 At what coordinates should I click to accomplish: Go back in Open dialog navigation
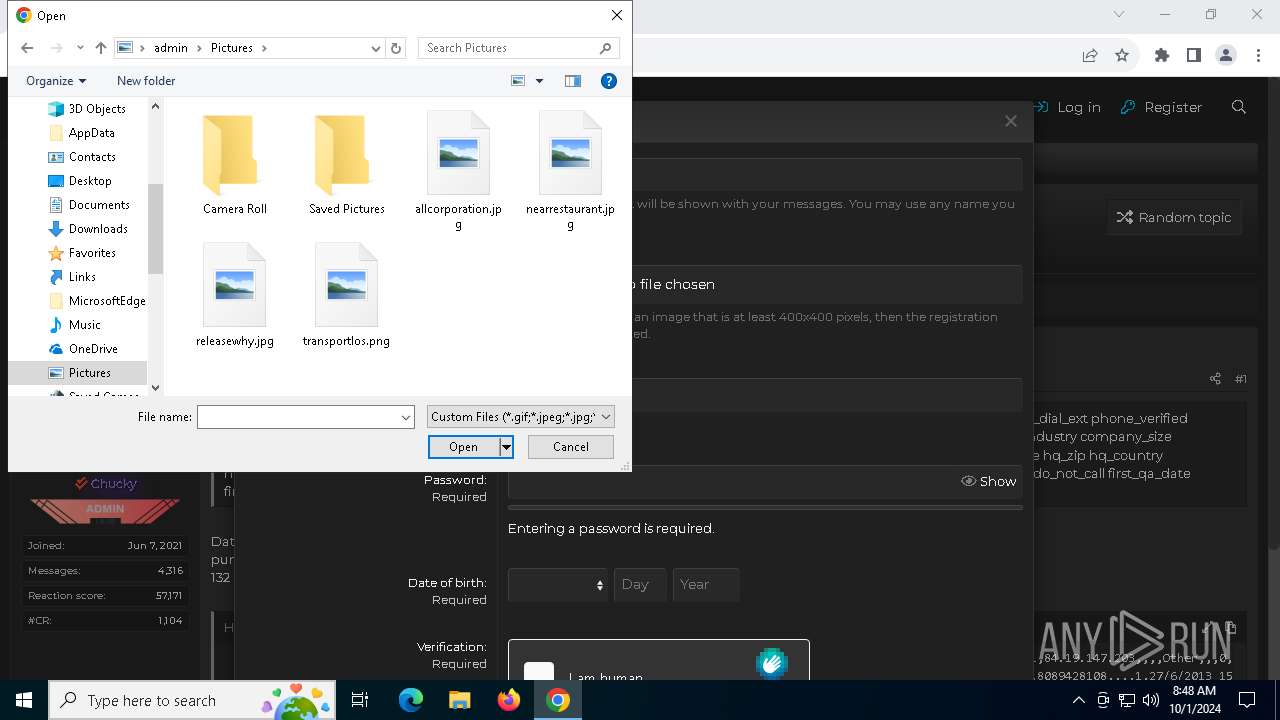(27, 48)
